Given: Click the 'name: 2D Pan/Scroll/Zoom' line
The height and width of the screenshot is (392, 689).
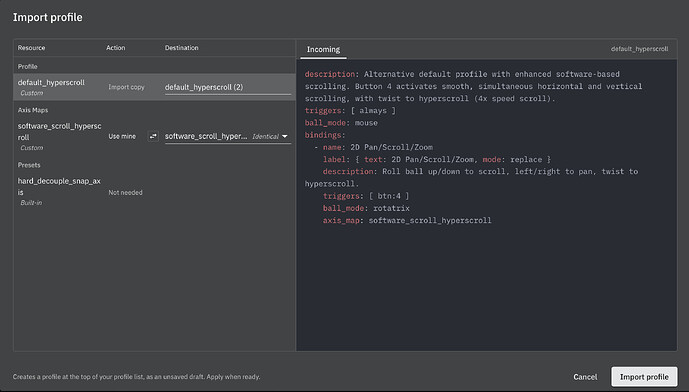Looking at the screenshot, I should click(378, 147).
